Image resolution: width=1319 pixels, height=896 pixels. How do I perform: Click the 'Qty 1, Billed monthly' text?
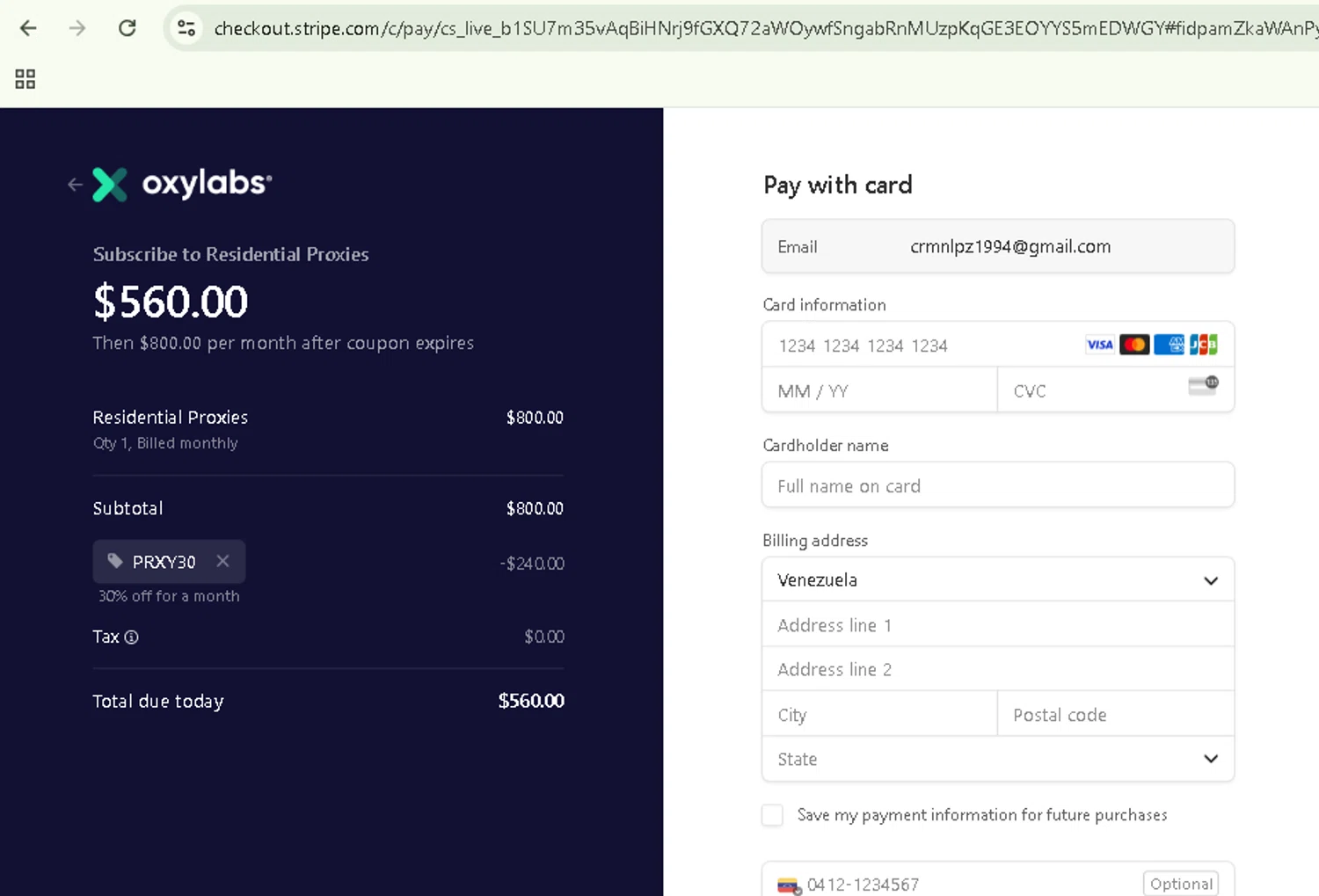coord(165,443)
